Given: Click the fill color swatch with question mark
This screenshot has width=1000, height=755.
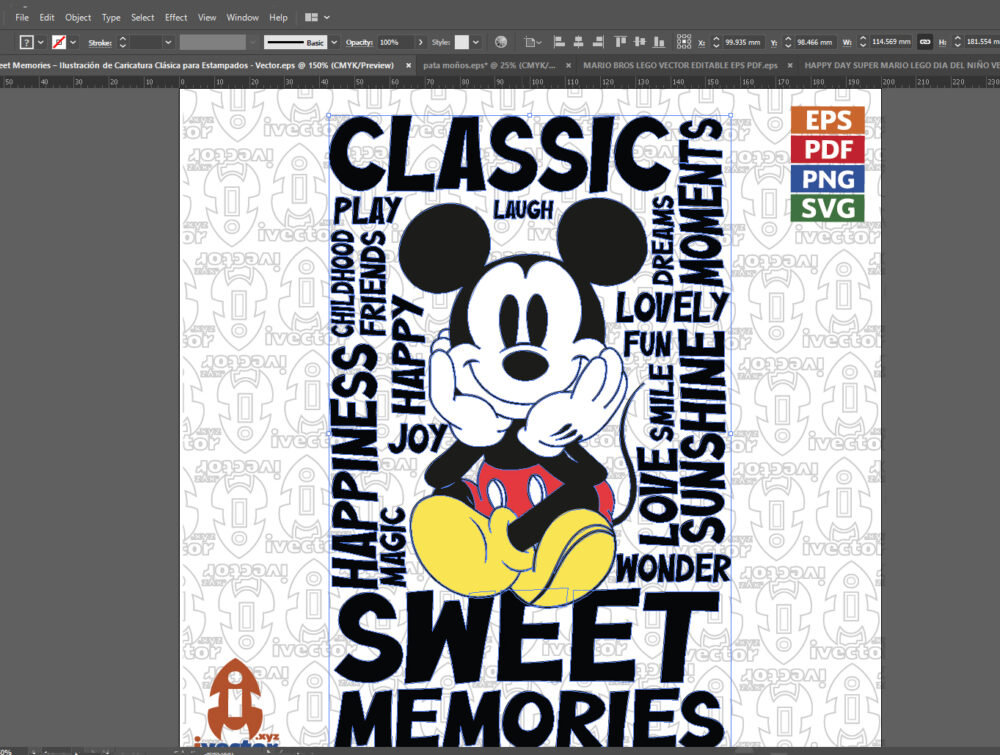Looking at the screenshot, I should click(x=26, y=42).
